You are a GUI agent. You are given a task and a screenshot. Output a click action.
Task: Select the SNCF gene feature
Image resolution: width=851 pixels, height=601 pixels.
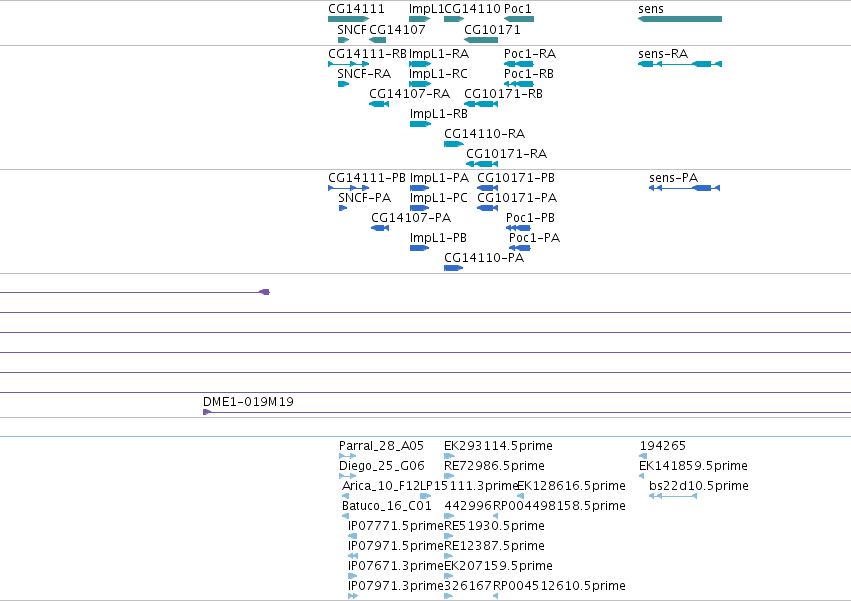[x=343, y=40]
